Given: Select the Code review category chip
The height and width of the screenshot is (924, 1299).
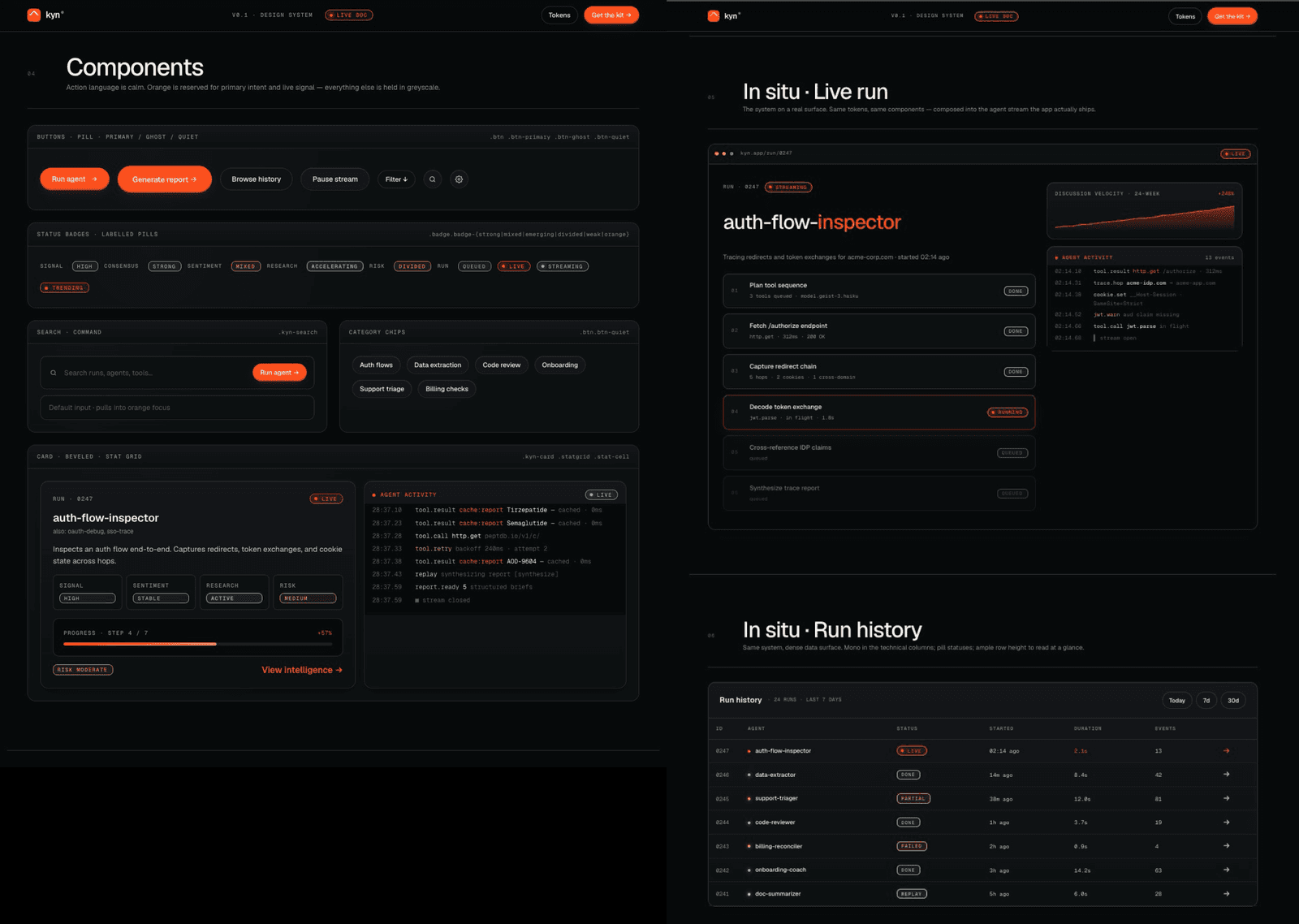Looking at the screenshot, I should [502, 365].
